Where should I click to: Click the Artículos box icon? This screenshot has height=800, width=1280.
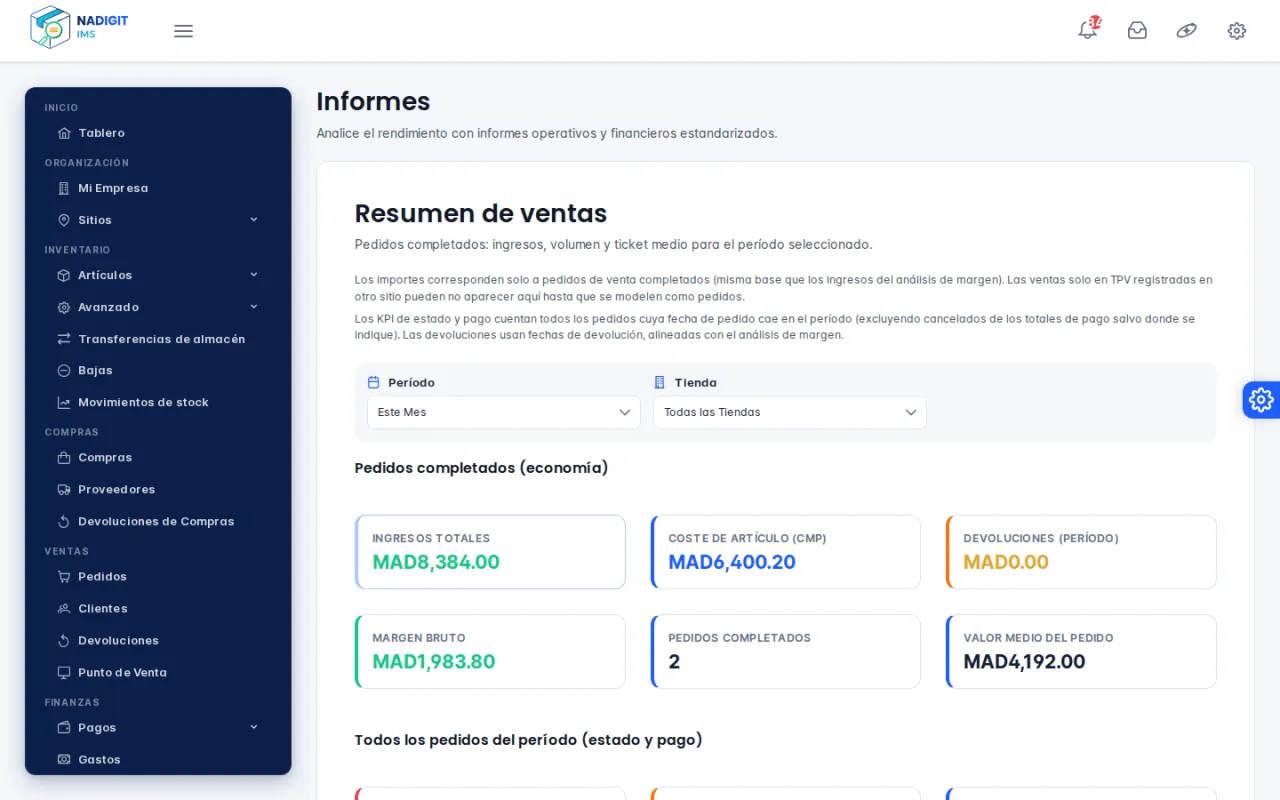coord(64,275)
